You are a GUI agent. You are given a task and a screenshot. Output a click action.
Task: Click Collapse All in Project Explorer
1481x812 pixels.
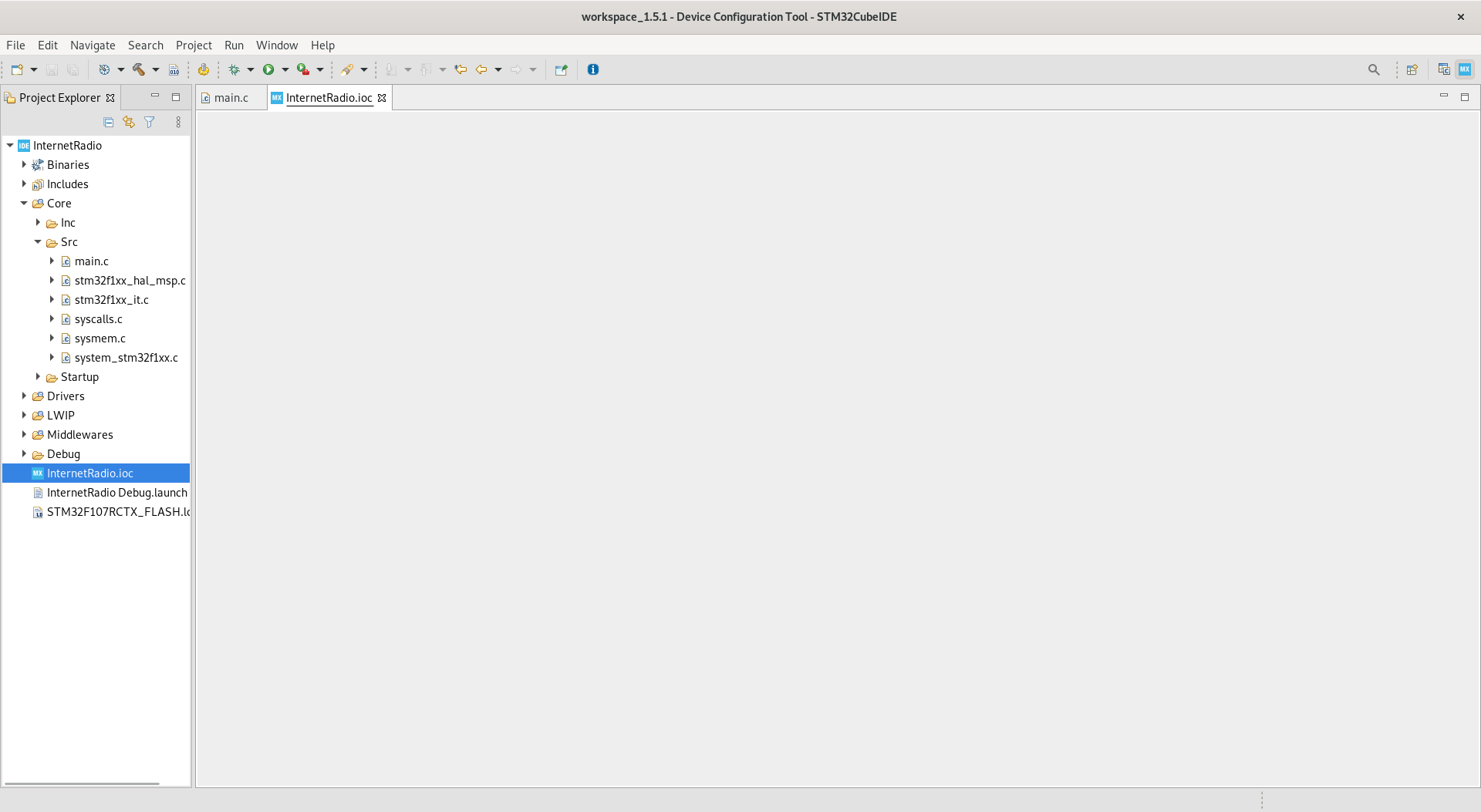click(x=109, y=122)
